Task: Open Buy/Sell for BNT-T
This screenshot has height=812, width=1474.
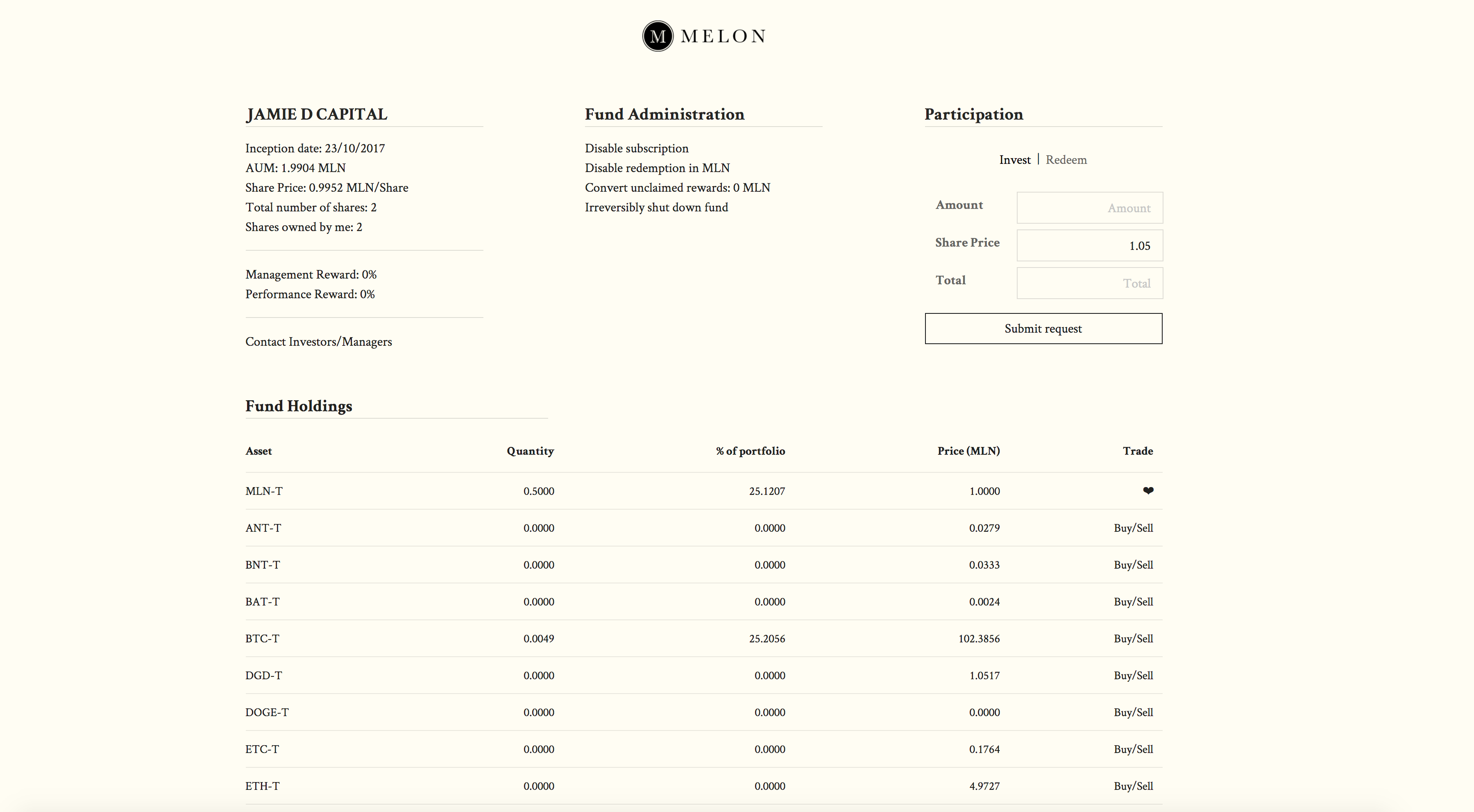Action: click(x=1133, y=565)
